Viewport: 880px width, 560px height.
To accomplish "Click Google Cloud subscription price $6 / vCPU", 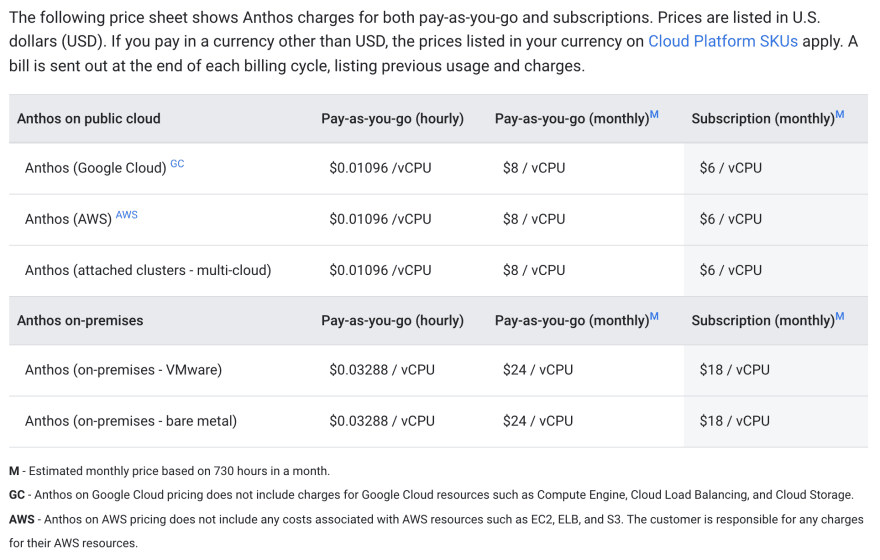I will [731, 168].
